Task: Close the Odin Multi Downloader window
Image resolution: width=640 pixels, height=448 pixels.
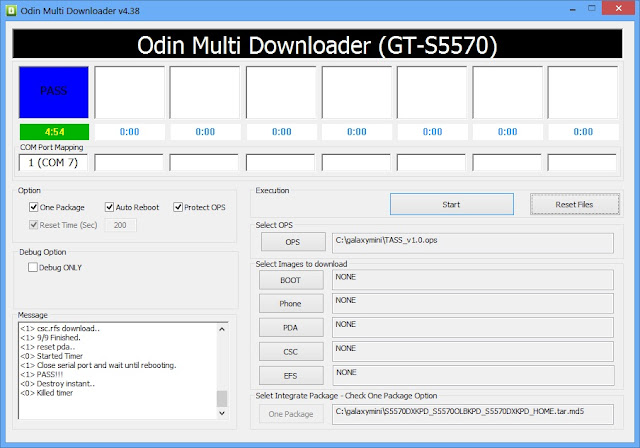Action: click(618, 9)
